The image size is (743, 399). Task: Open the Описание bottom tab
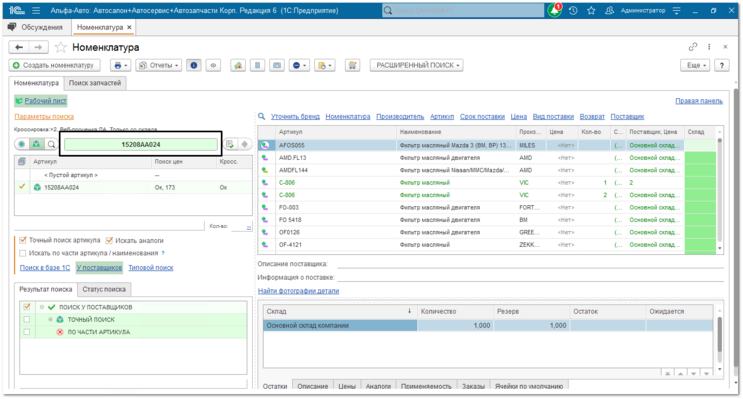(x=313, y=386)
